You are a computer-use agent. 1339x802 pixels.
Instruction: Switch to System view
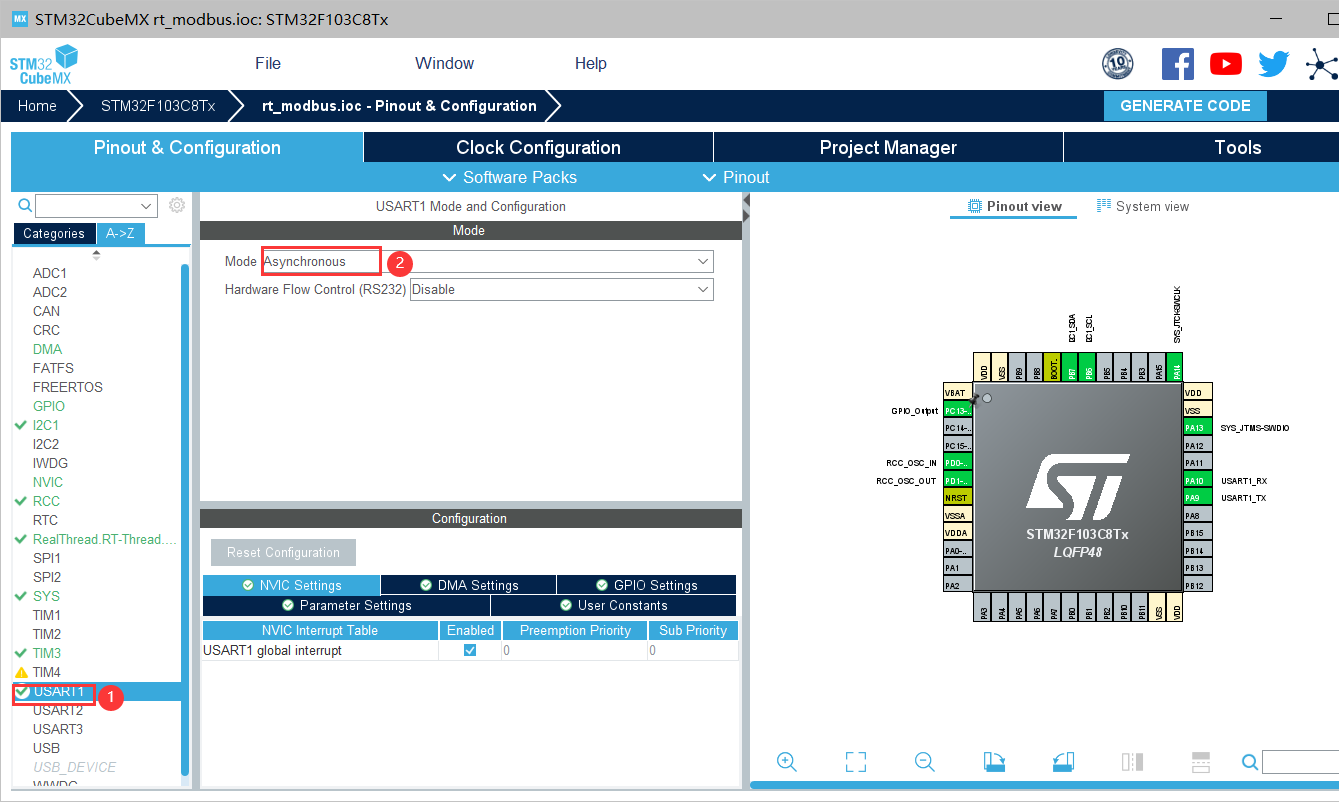pyautogui.click(x=1143, y=206)
